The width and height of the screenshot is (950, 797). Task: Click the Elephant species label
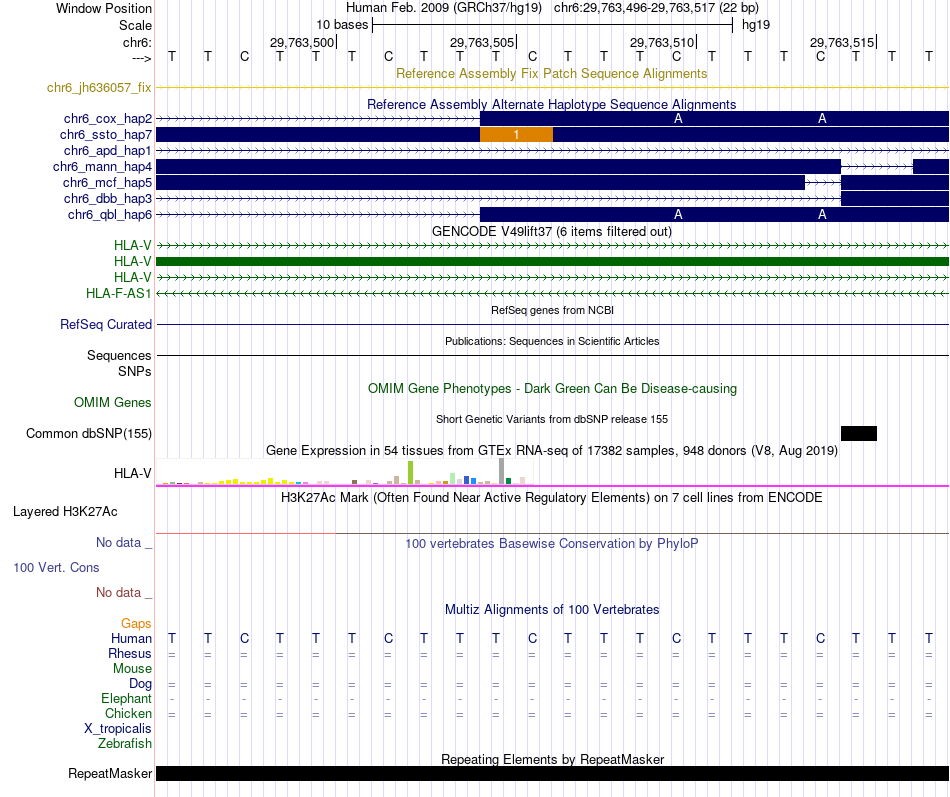(x=126, y=698)
